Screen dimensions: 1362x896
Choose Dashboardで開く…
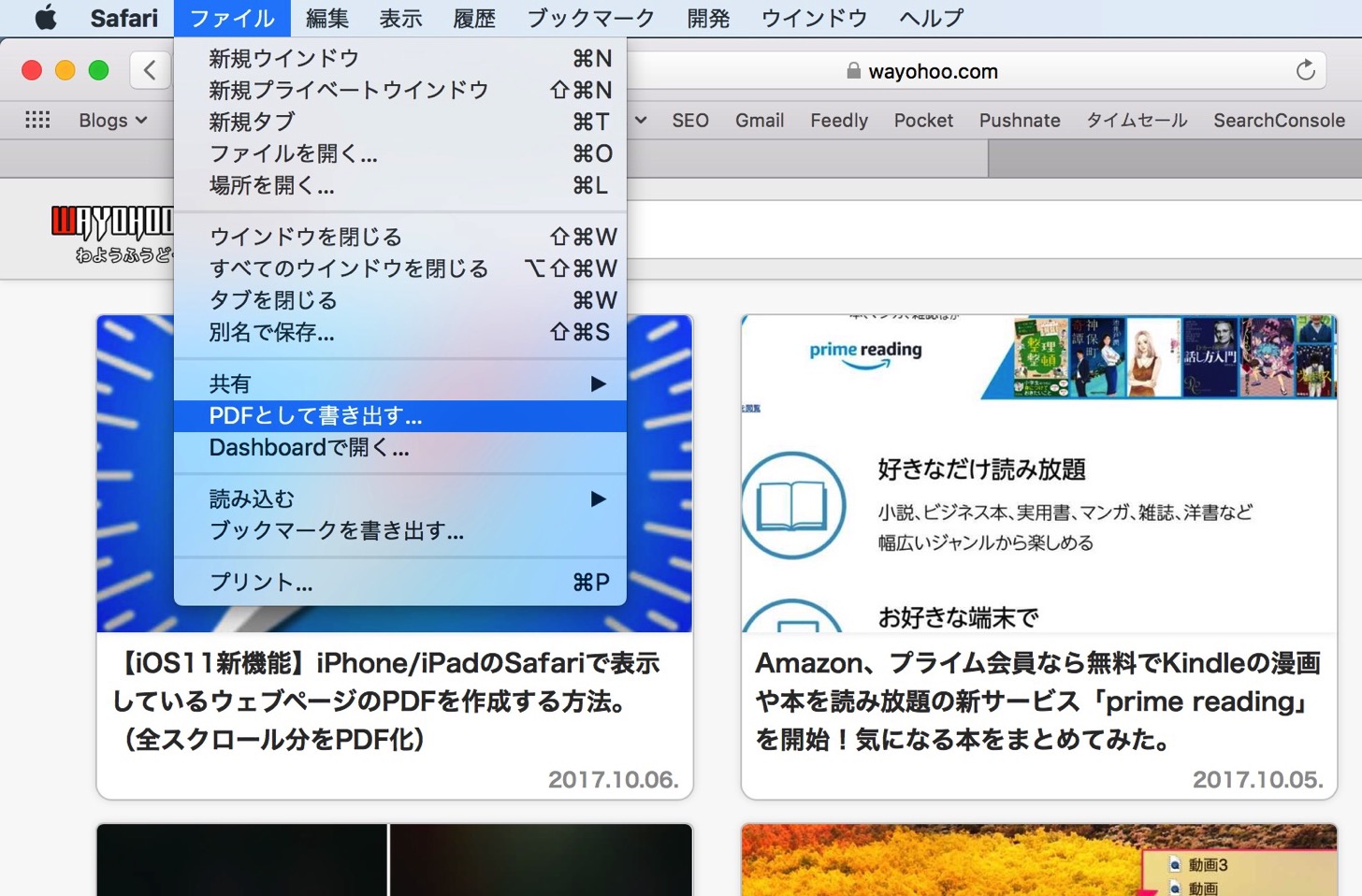(x=400, y=447)
